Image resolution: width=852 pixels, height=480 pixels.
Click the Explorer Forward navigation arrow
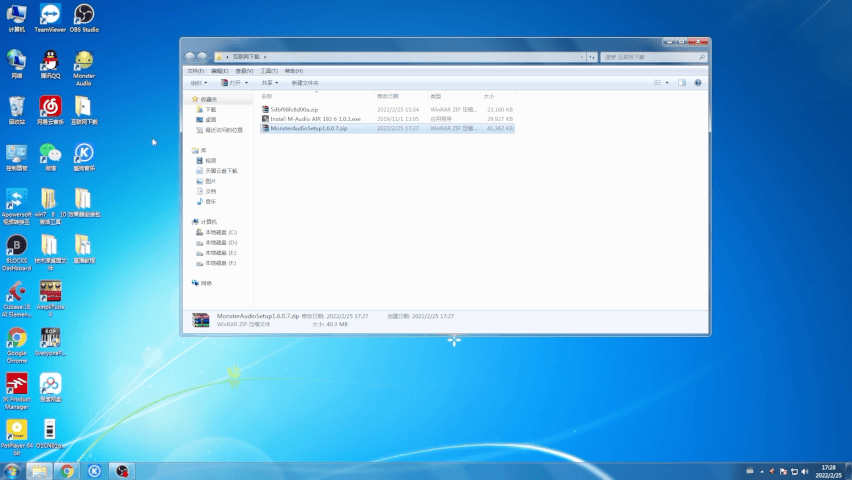[202, 57]
